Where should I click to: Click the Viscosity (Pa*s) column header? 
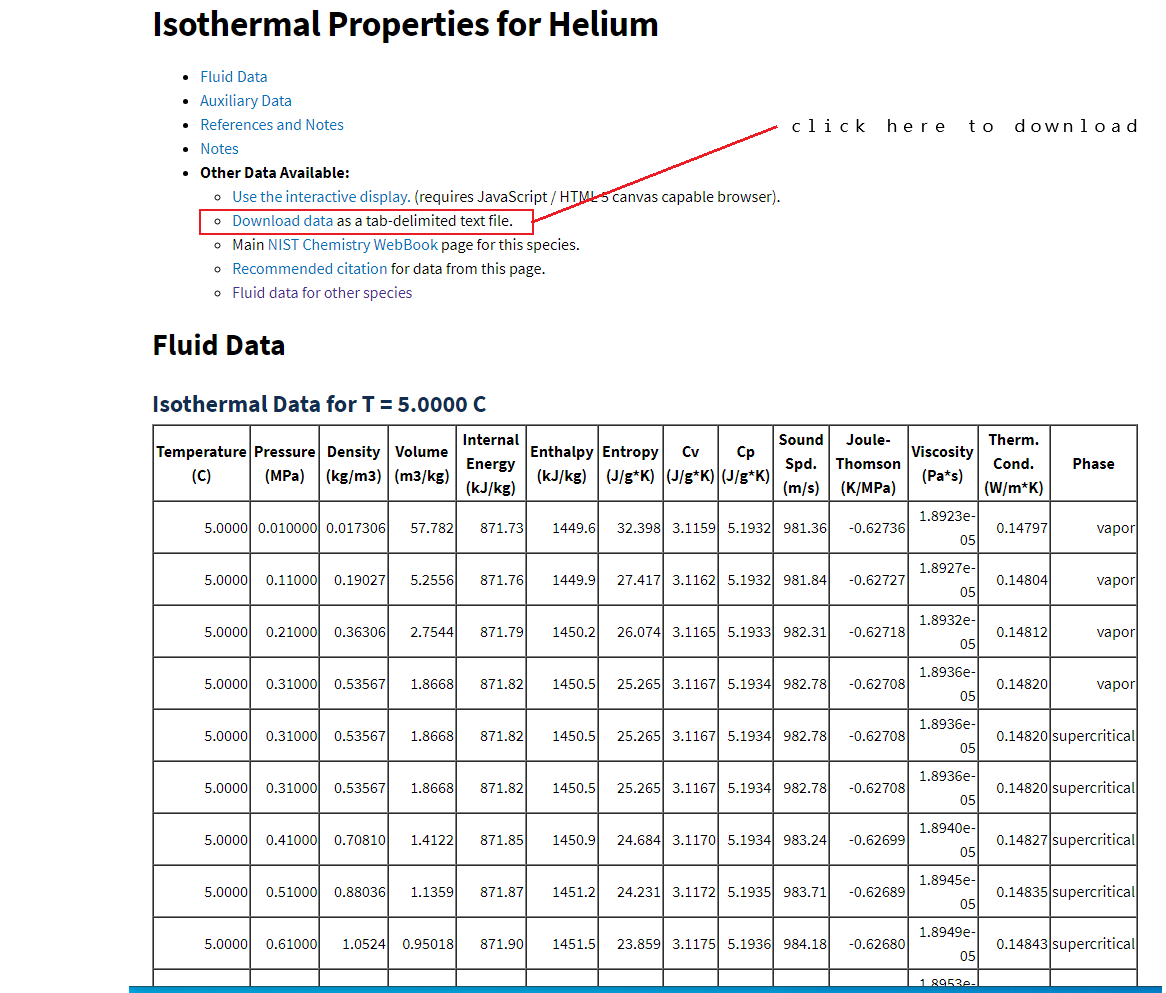click(942, 463)
